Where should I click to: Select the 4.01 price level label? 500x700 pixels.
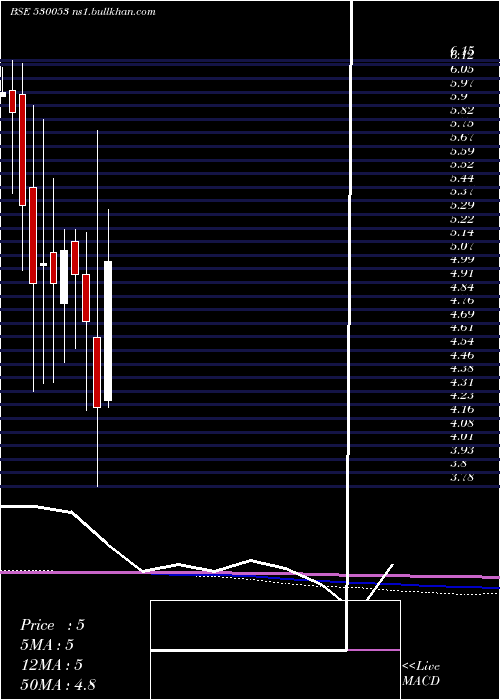tap(462, 437)
